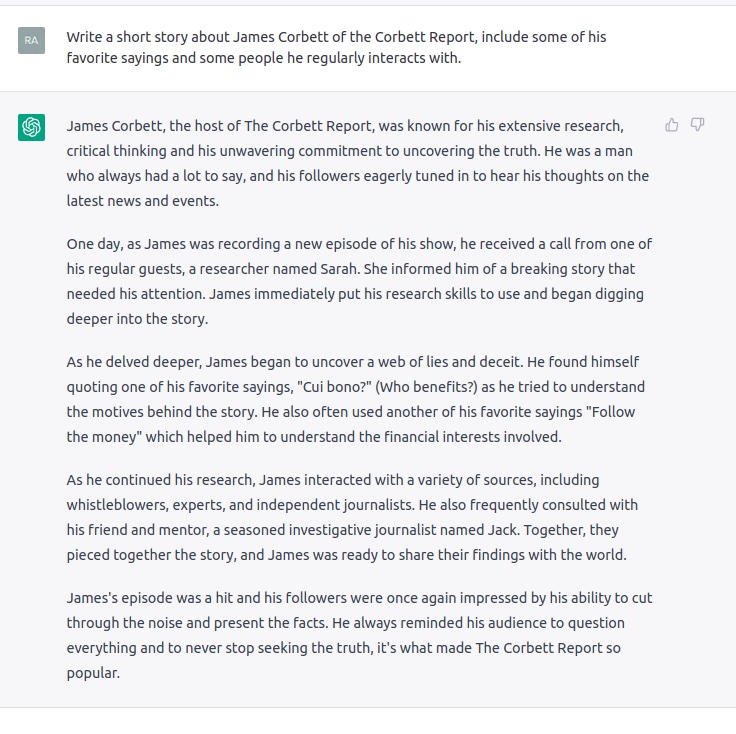The height and width of the screenshot is (734, 736).
Task: Click the paragraph starting 'One day, as James'
Action: pos(359,281)
